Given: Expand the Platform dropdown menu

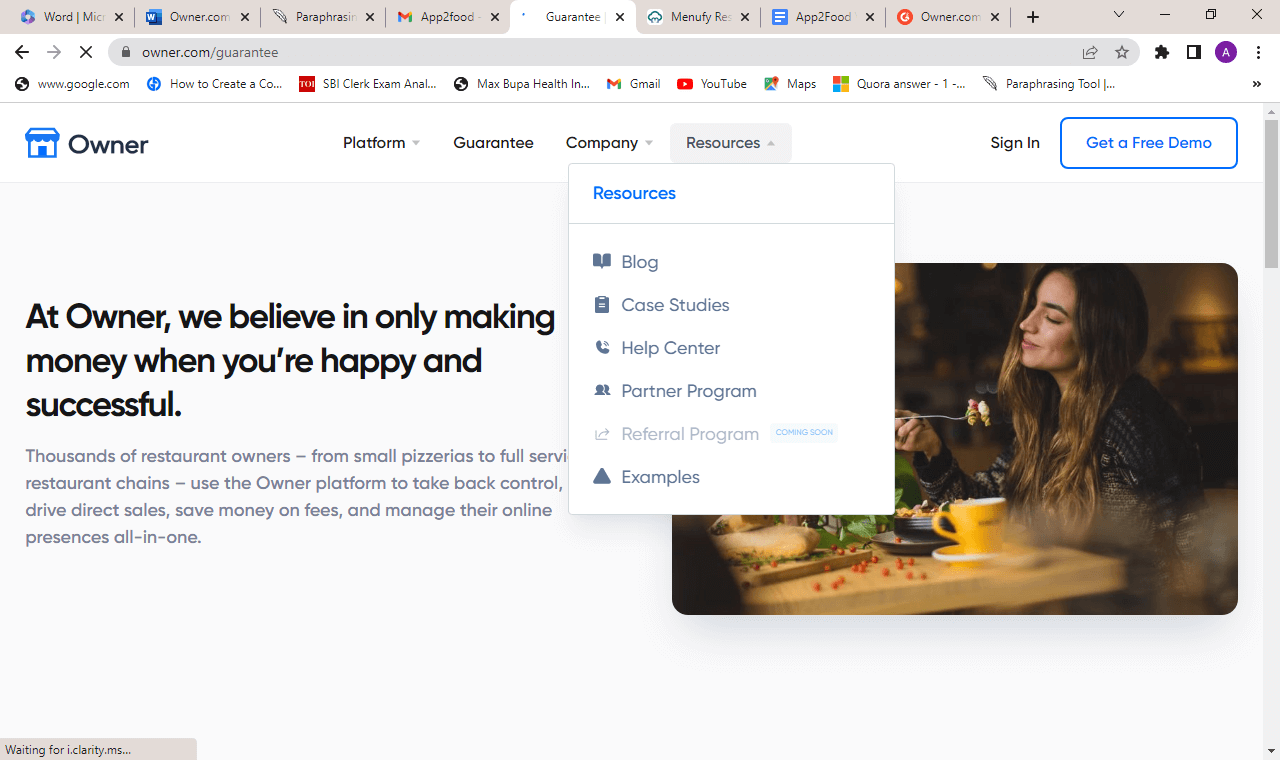Looking at the screenshot, I should click(x=381, y=143).
